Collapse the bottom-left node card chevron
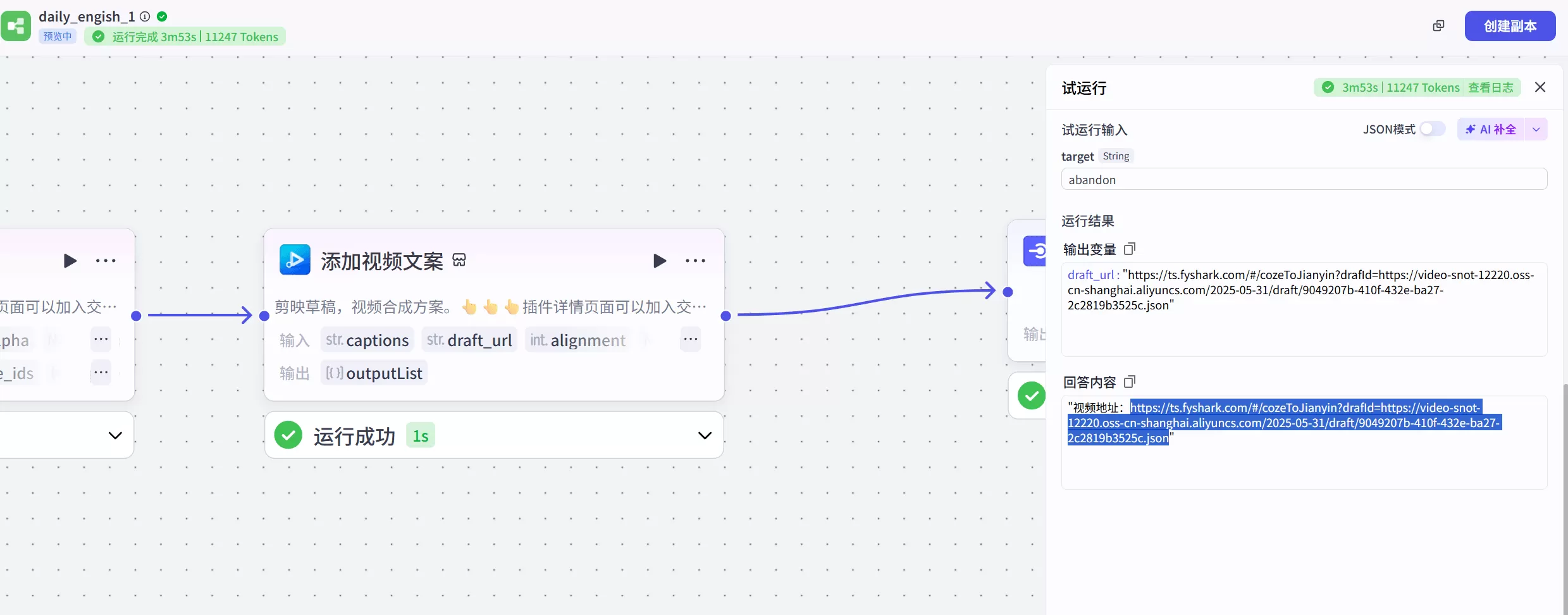Screen dimensions: 1568x615 tap(116, 435)
